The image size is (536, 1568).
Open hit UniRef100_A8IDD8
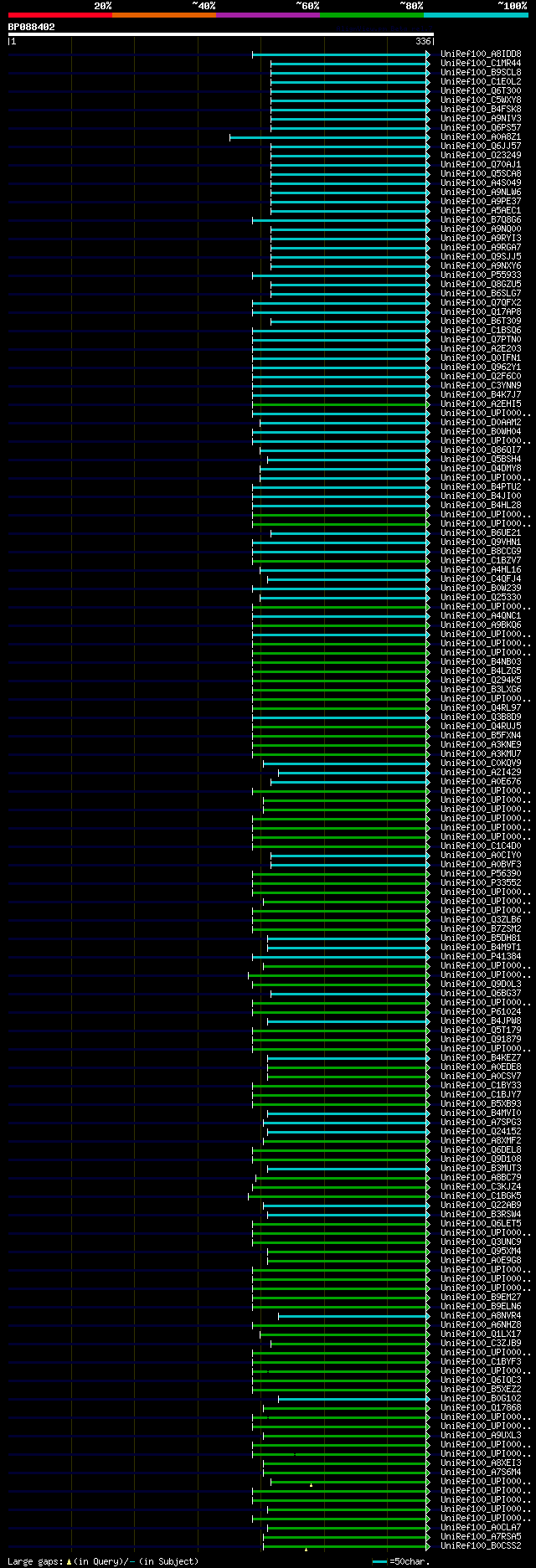(481, 54)
